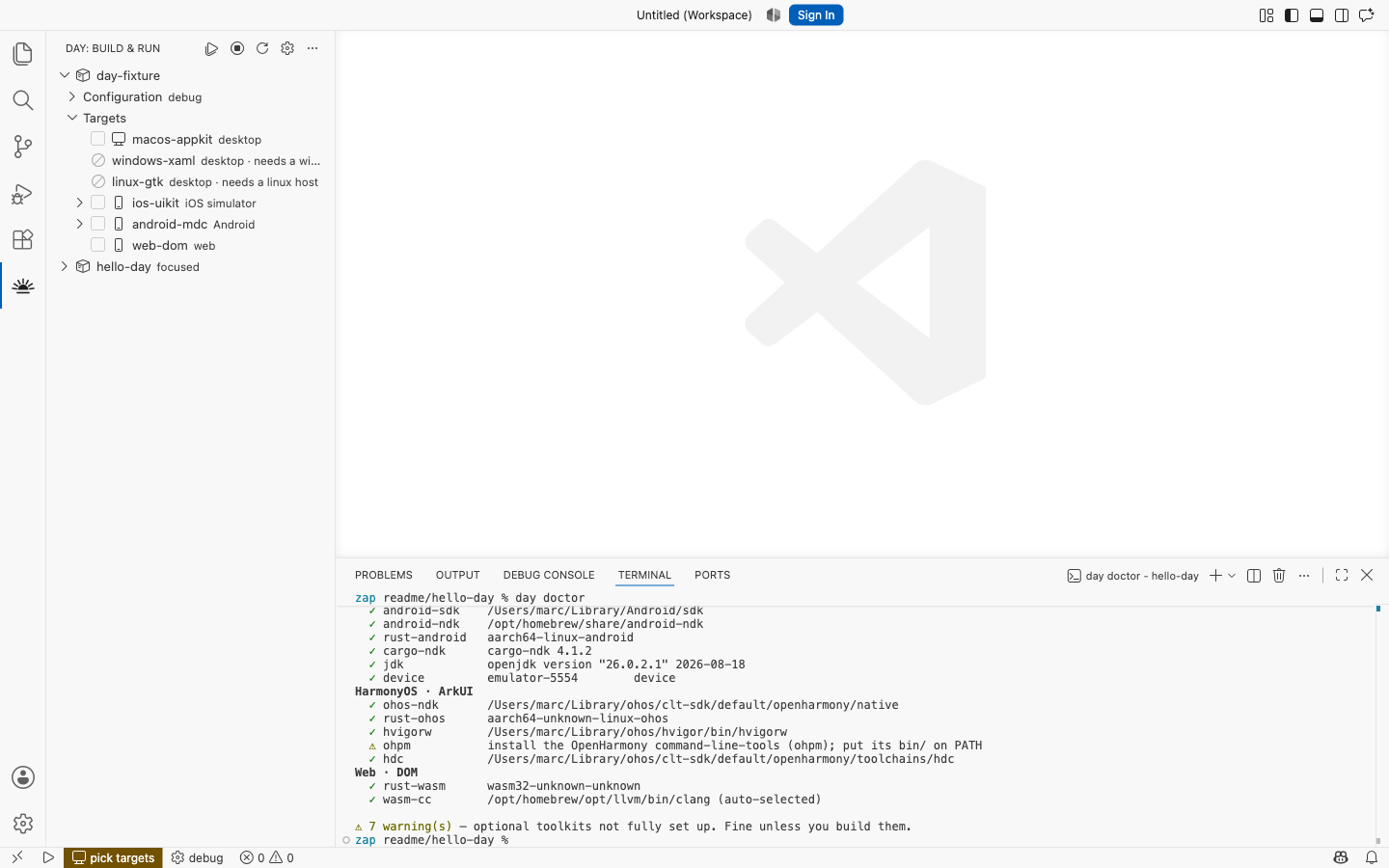1389x868 pixels.
Task: Switch to the OUTPUT tab
Action: pyautogui.click(x=458, y=575)
